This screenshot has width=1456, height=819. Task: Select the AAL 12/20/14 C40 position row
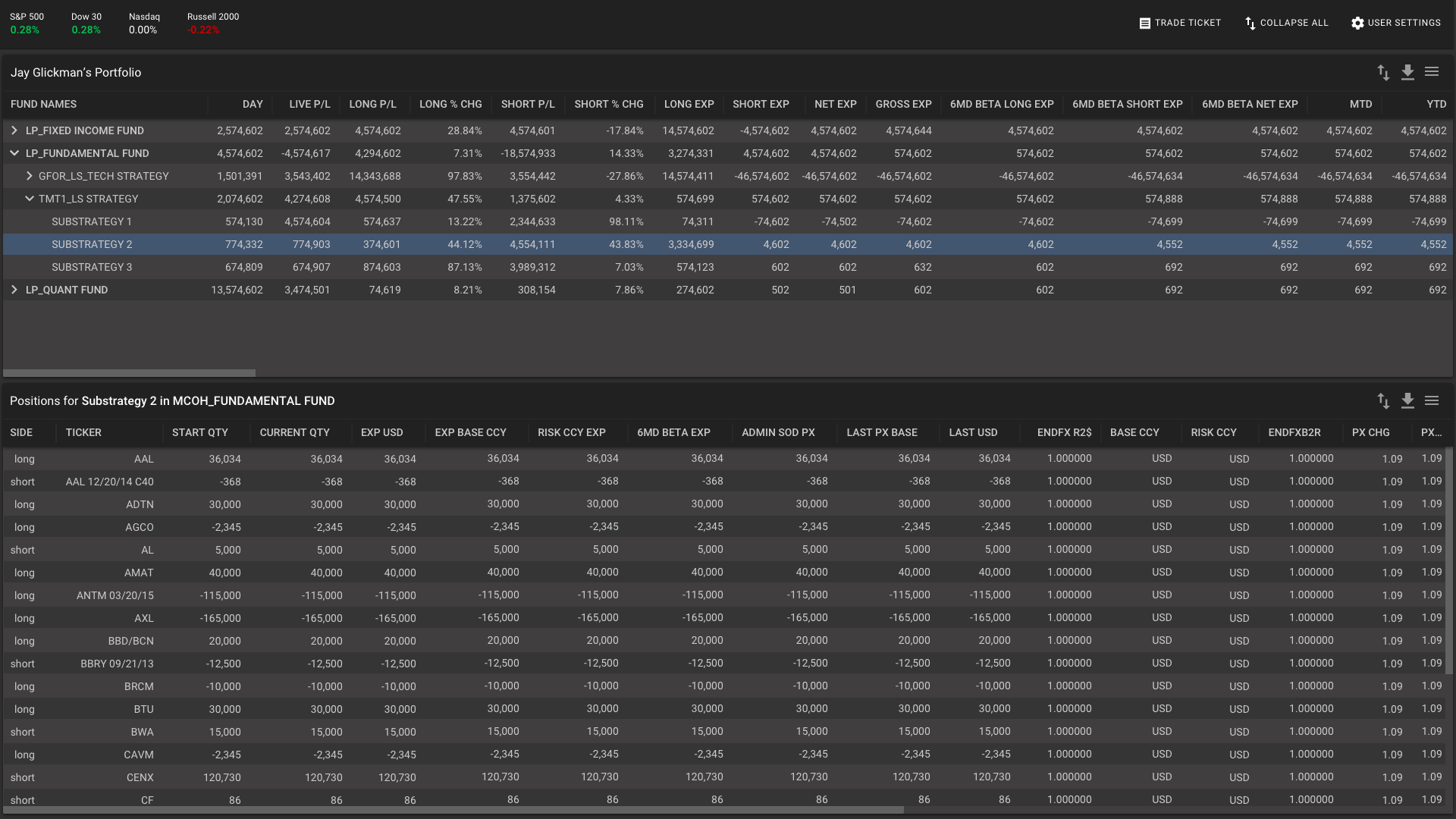pos(724,482)
